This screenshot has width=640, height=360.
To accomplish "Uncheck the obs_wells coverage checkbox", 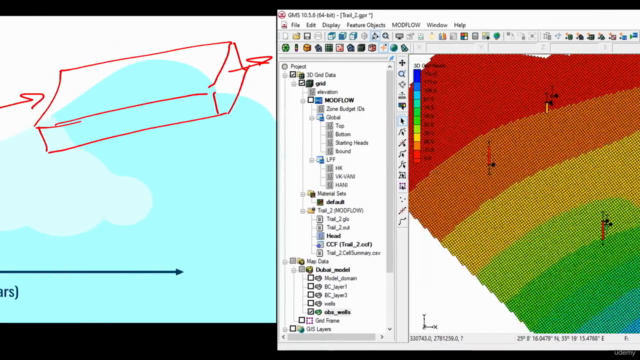I will [x=311, y=312].
